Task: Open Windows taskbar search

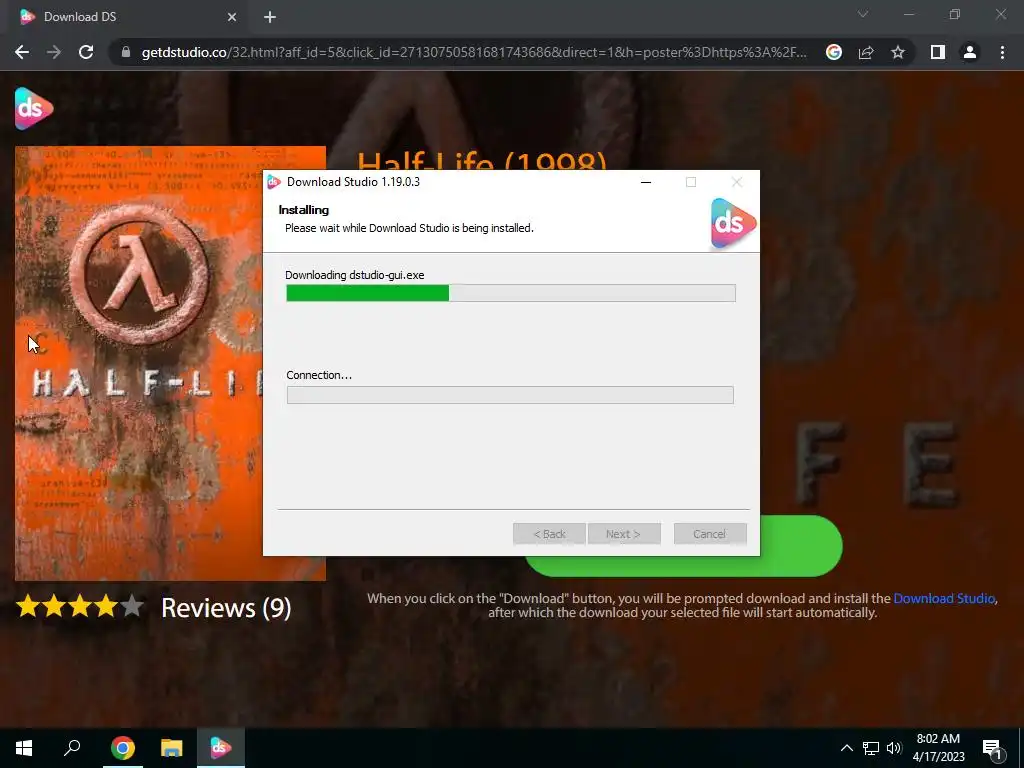Action: click(x=72, y=748)
